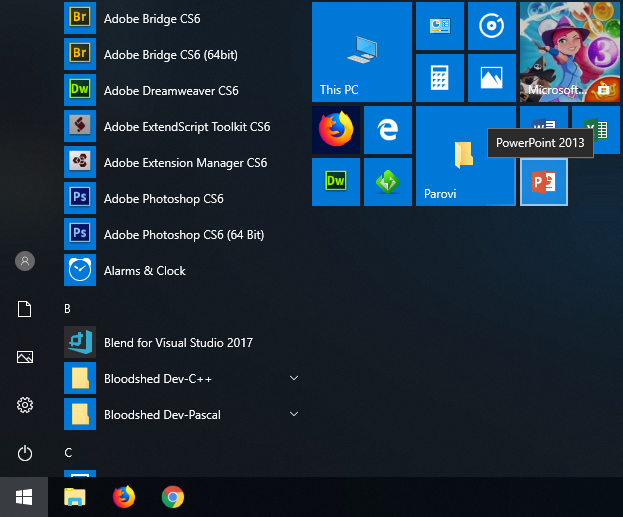The height and width of the screenshot is (517, 623).
Task: Open the Photos tile
Action: 492,78
